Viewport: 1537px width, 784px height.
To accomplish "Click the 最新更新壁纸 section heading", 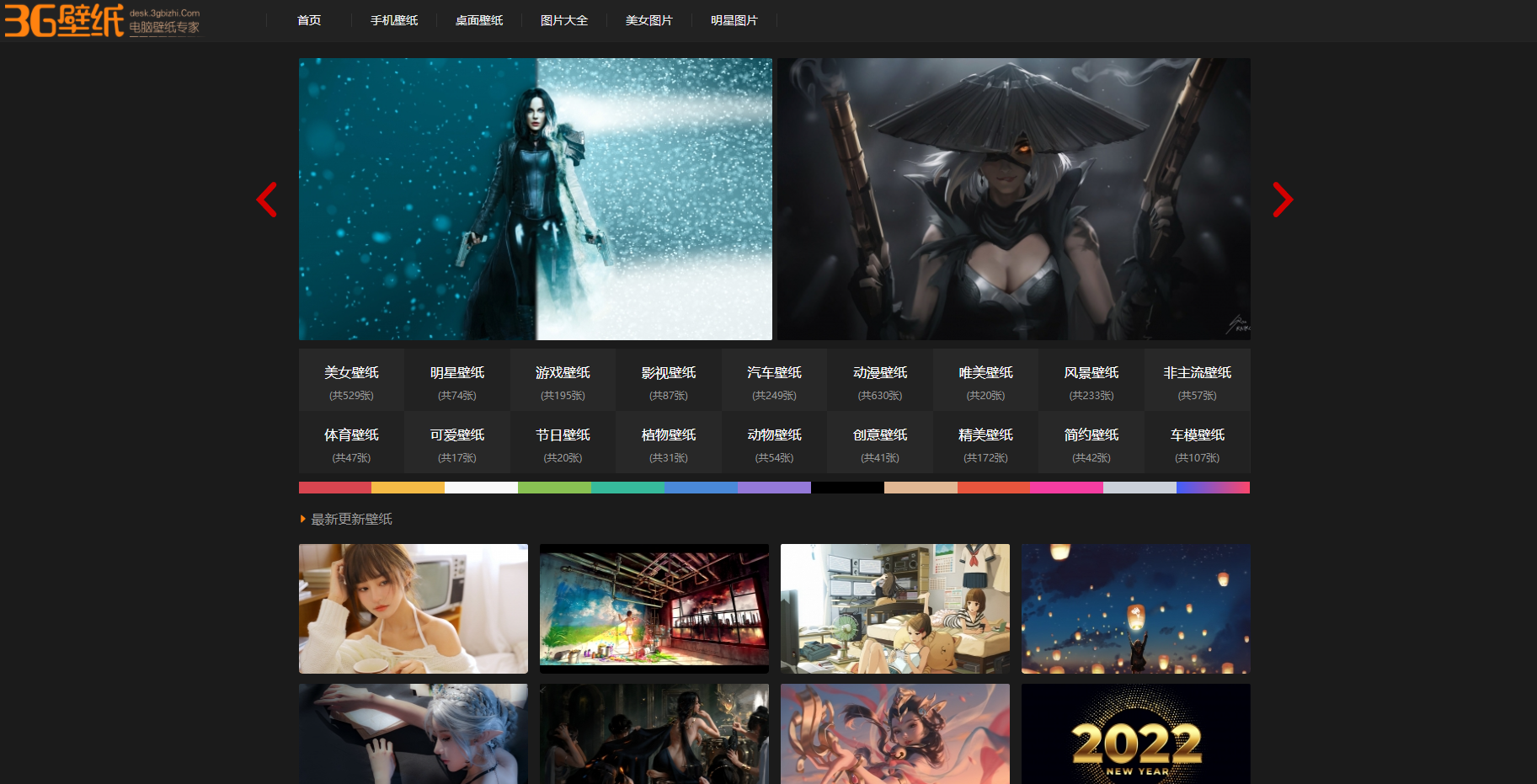I will 352,520.
